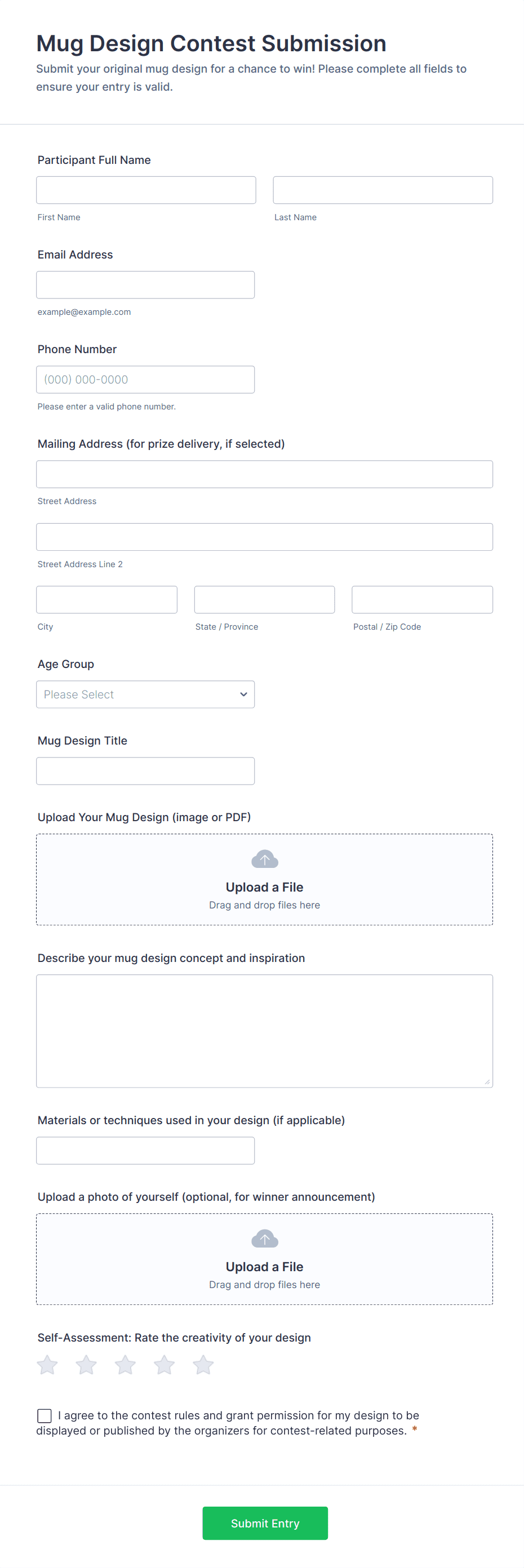Click the Mug Design Title field
This screenshot has width=524, height=1568.
(x=145, y=770)
